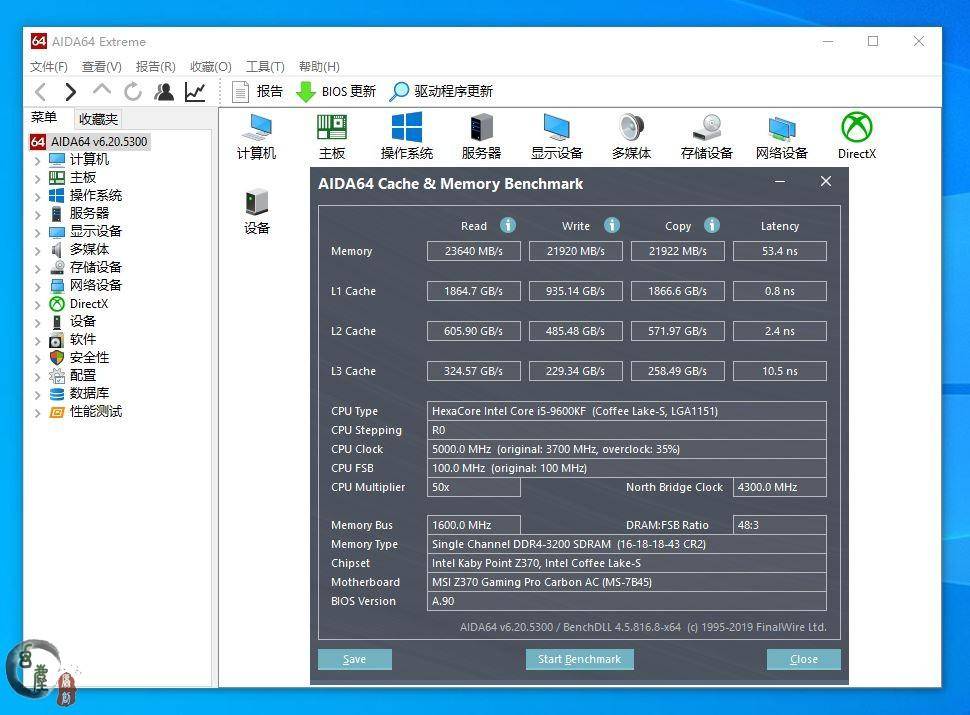The height and width of the screenshot is (715, 970).
Task: Open the 存储设备 storage icon
Action: (x=706, y=137)
